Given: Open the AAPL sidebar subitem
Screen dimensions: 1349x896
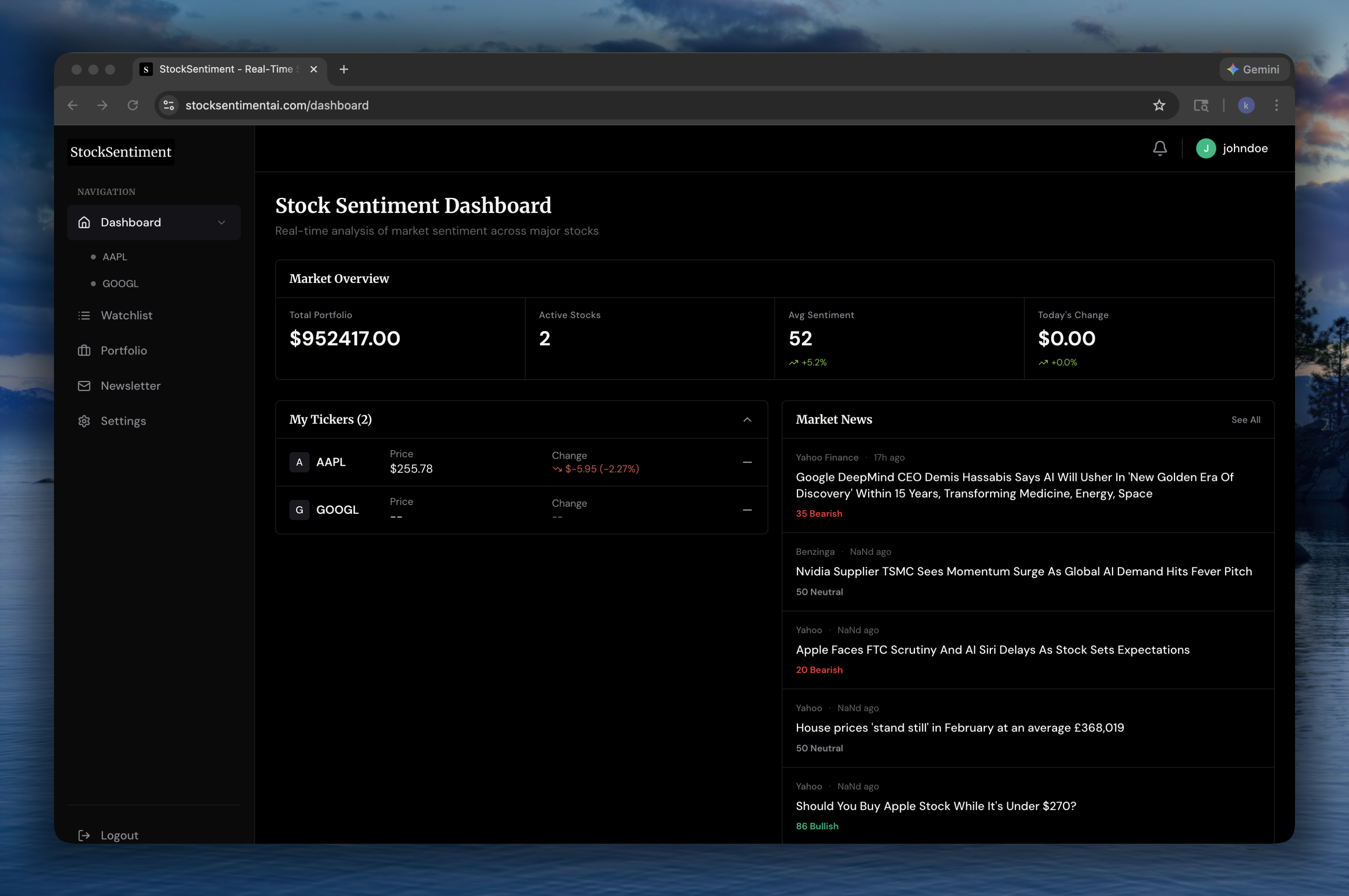Looking at the screenshot, I should [115, 256].
